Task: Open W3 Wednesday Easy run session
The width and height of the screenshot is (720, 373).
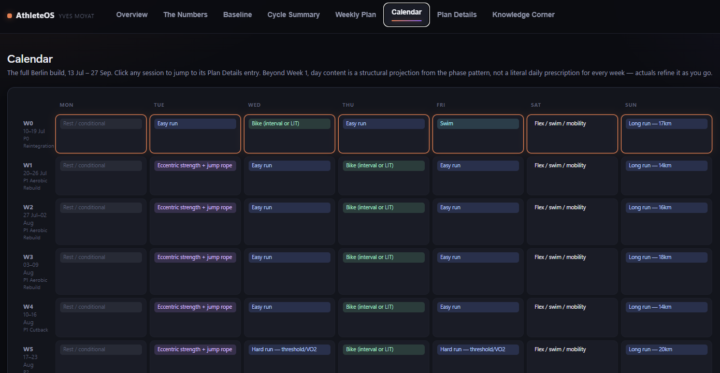Action: pos(289,257)
